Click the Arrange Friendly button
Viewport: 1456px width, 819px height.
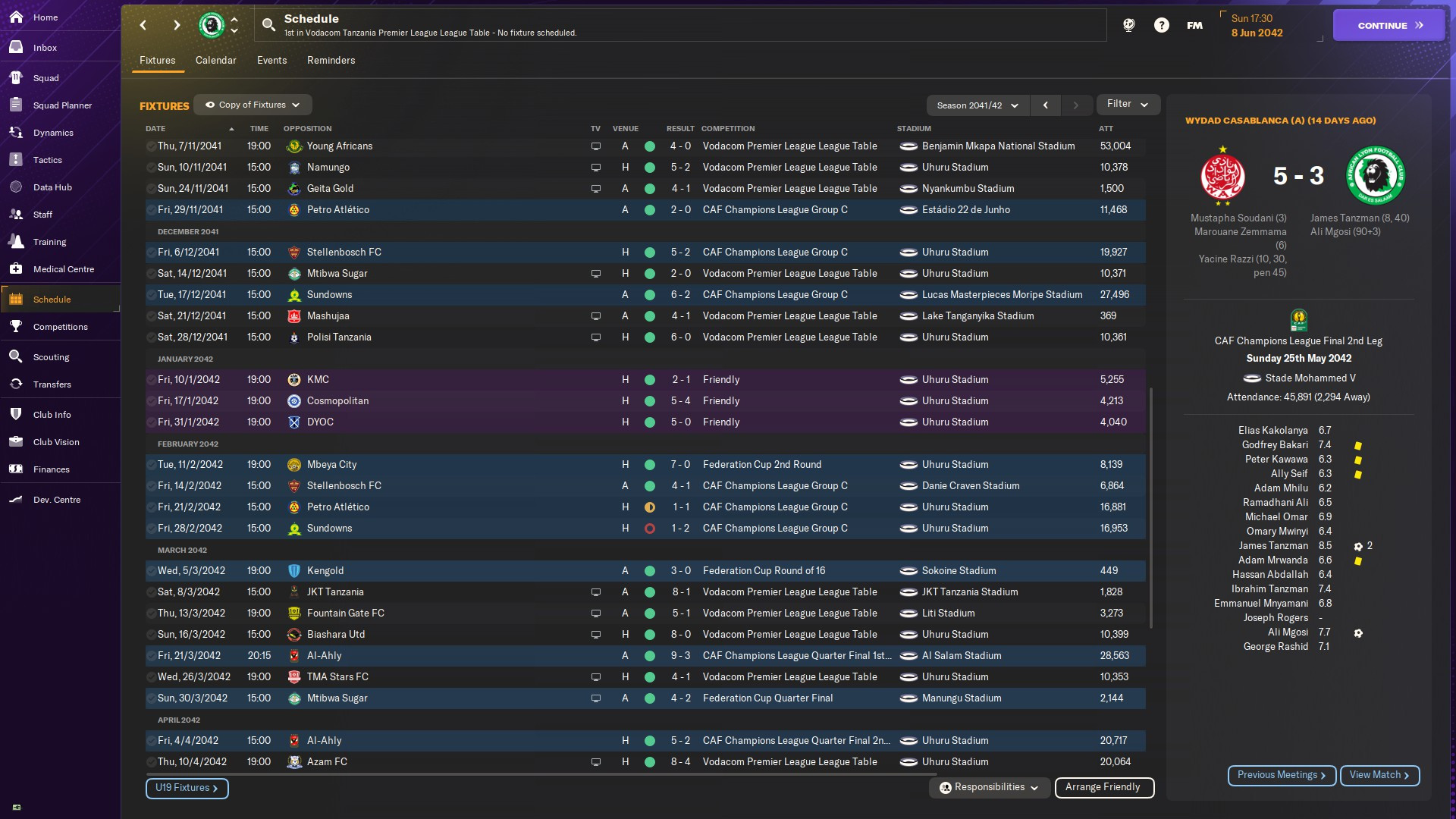1103,787
